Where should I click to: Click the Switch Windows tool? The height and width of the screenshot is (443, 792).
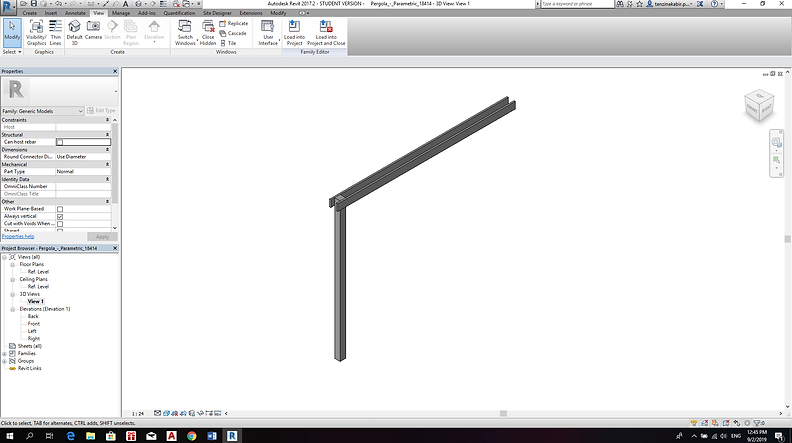point(185,33)
